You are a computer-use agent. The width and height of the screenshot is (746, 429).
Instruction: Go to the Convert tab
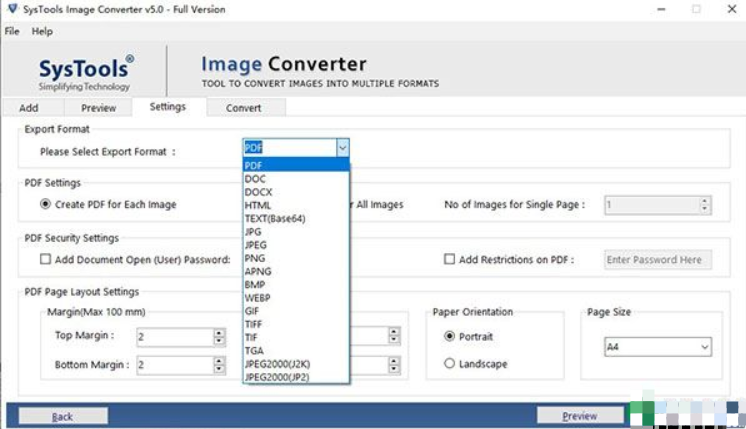244,108
